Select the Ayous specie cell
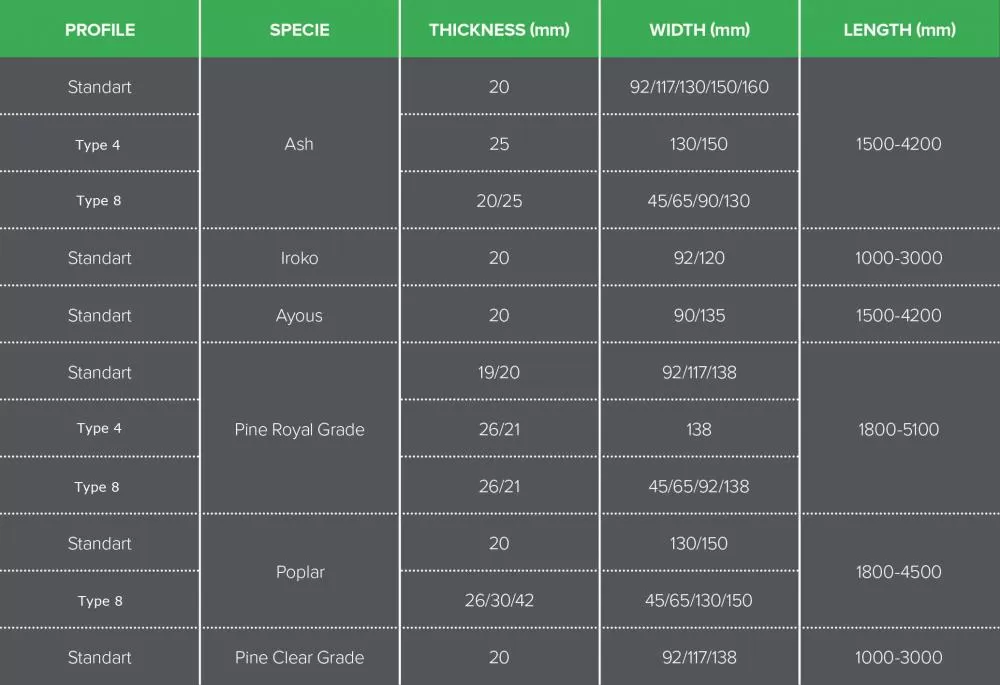1000x685 pixels. (x=299, y=316)
